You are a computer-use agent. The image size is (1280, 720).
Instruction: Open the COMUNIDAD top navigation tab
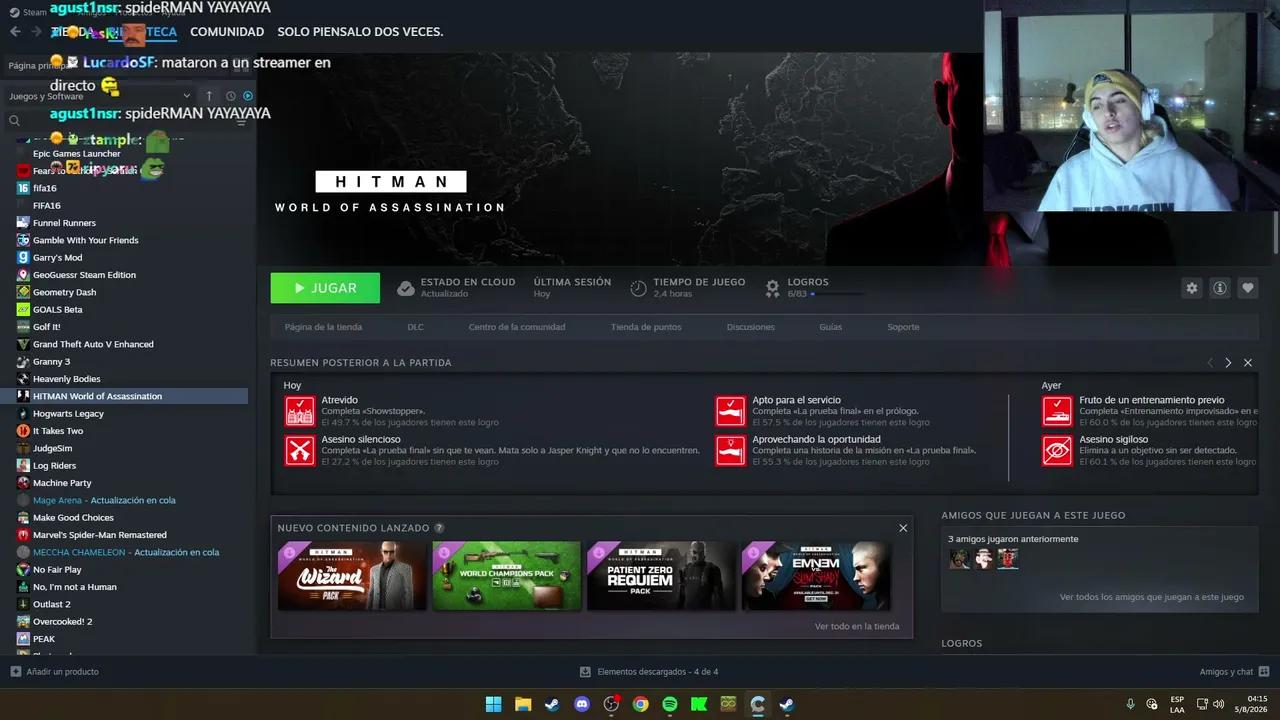pyautogui.click(x=227, y=32)
